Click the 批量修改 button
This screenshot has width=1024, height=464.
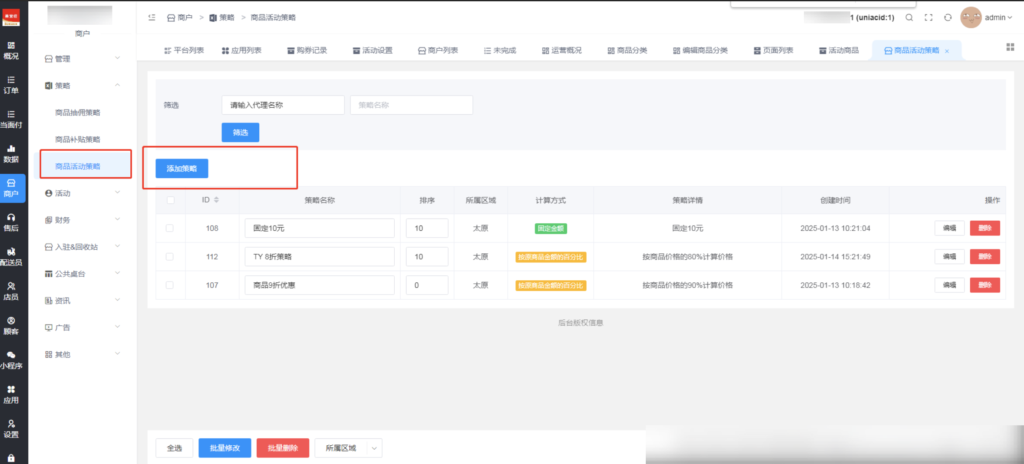[x=225, y=448]
